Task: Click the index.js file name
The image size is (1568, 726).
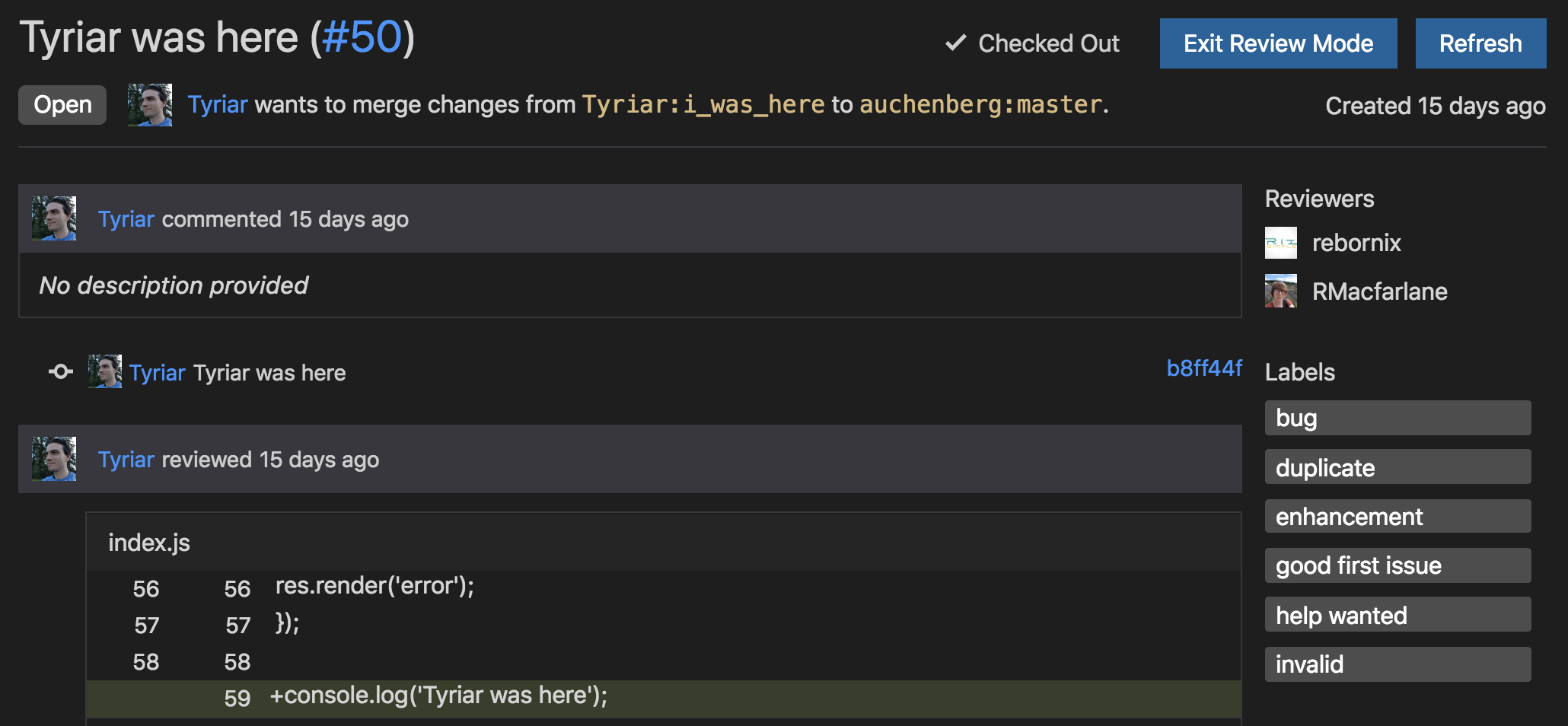Action: tap(149, 543)
